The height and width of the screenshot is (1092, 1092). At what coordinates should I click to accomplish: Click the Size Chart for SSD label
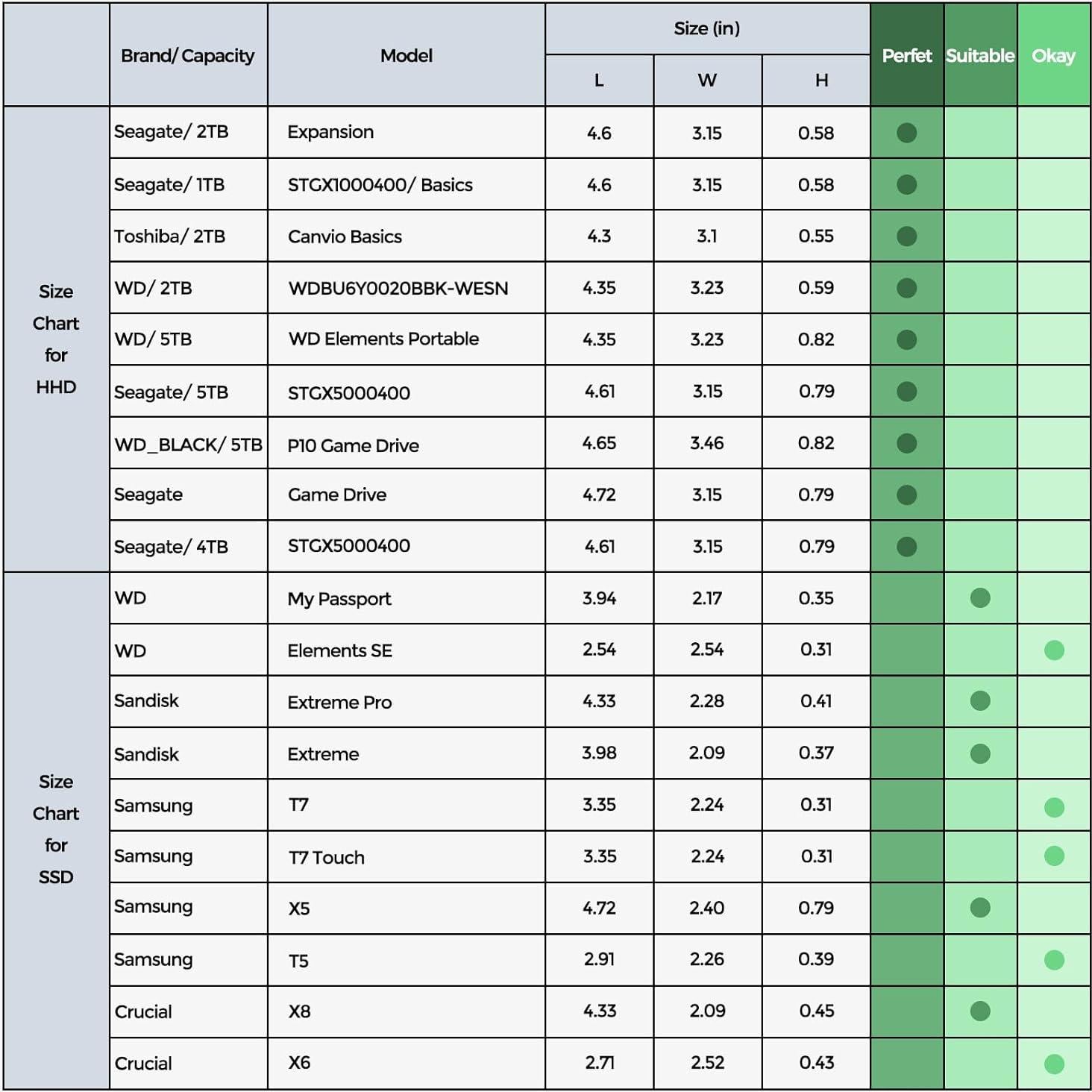[x=56, y=829]
